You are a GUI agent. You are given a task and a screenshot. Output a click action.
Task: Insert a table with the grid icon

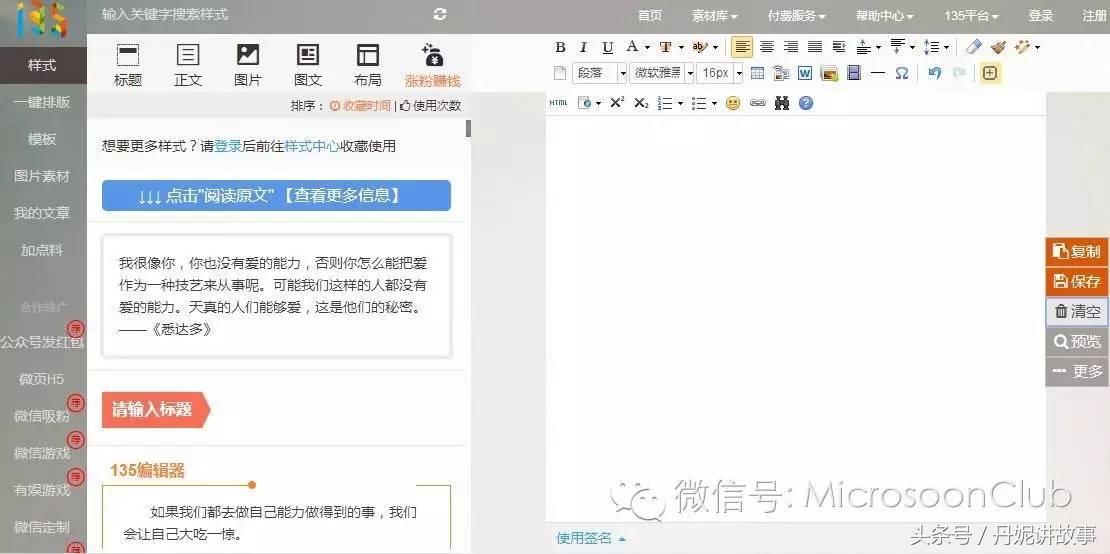click(757, 73)
